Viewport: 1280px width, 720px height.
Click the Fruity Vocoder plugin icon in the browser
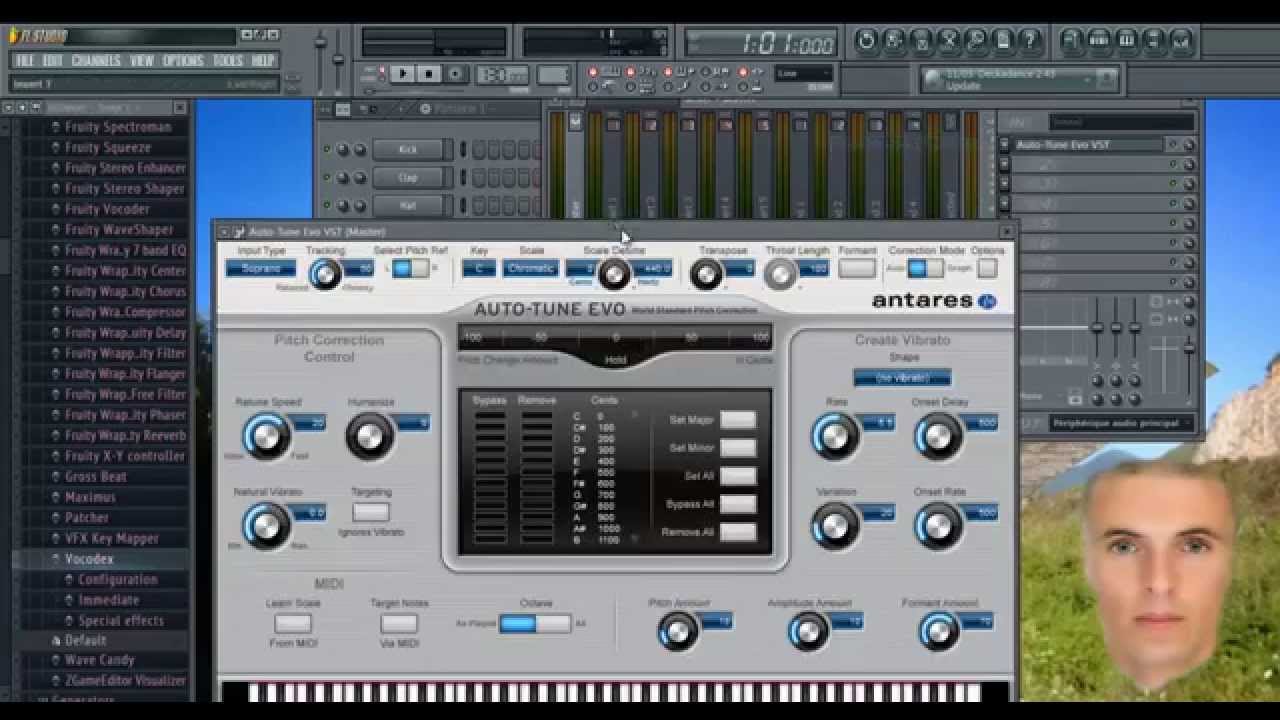(56, 209)
